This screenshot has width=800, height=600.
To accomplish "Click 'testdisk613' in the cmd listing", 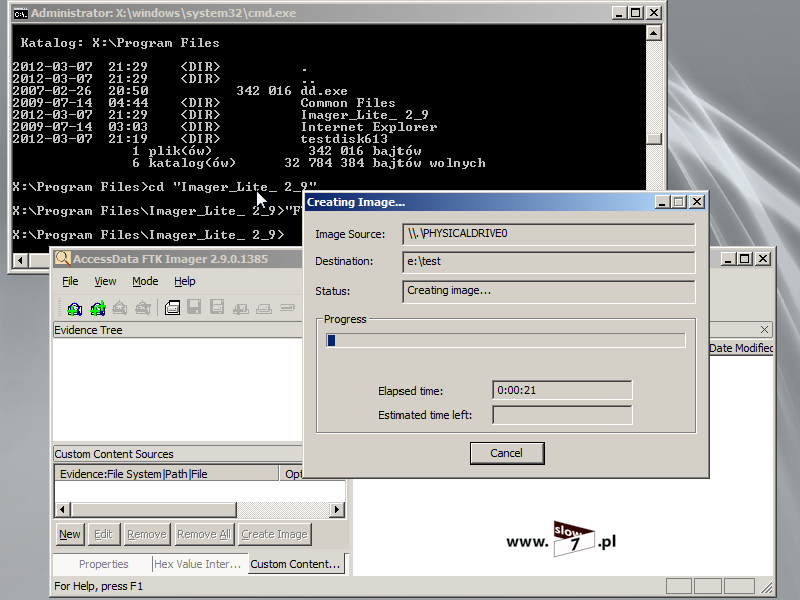I will tap(344, 139).
